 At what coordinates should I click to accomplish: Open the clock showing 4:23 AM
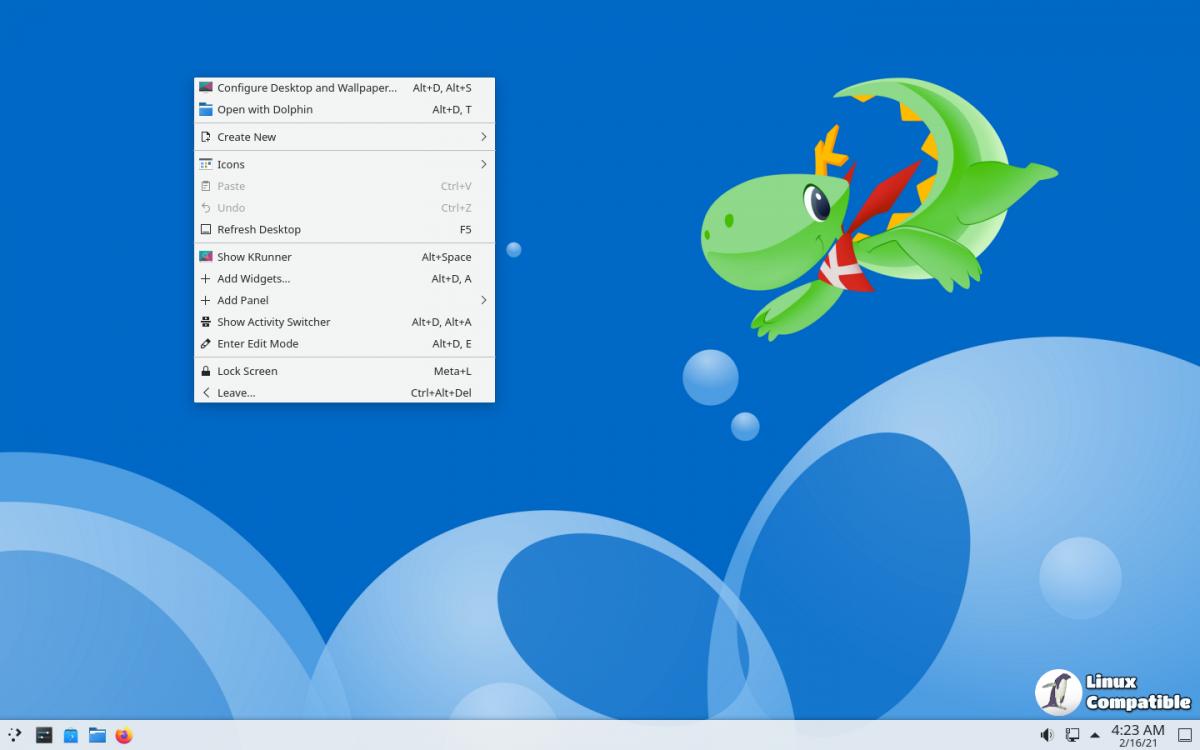pyautogui.click(x=1138, y=735)
